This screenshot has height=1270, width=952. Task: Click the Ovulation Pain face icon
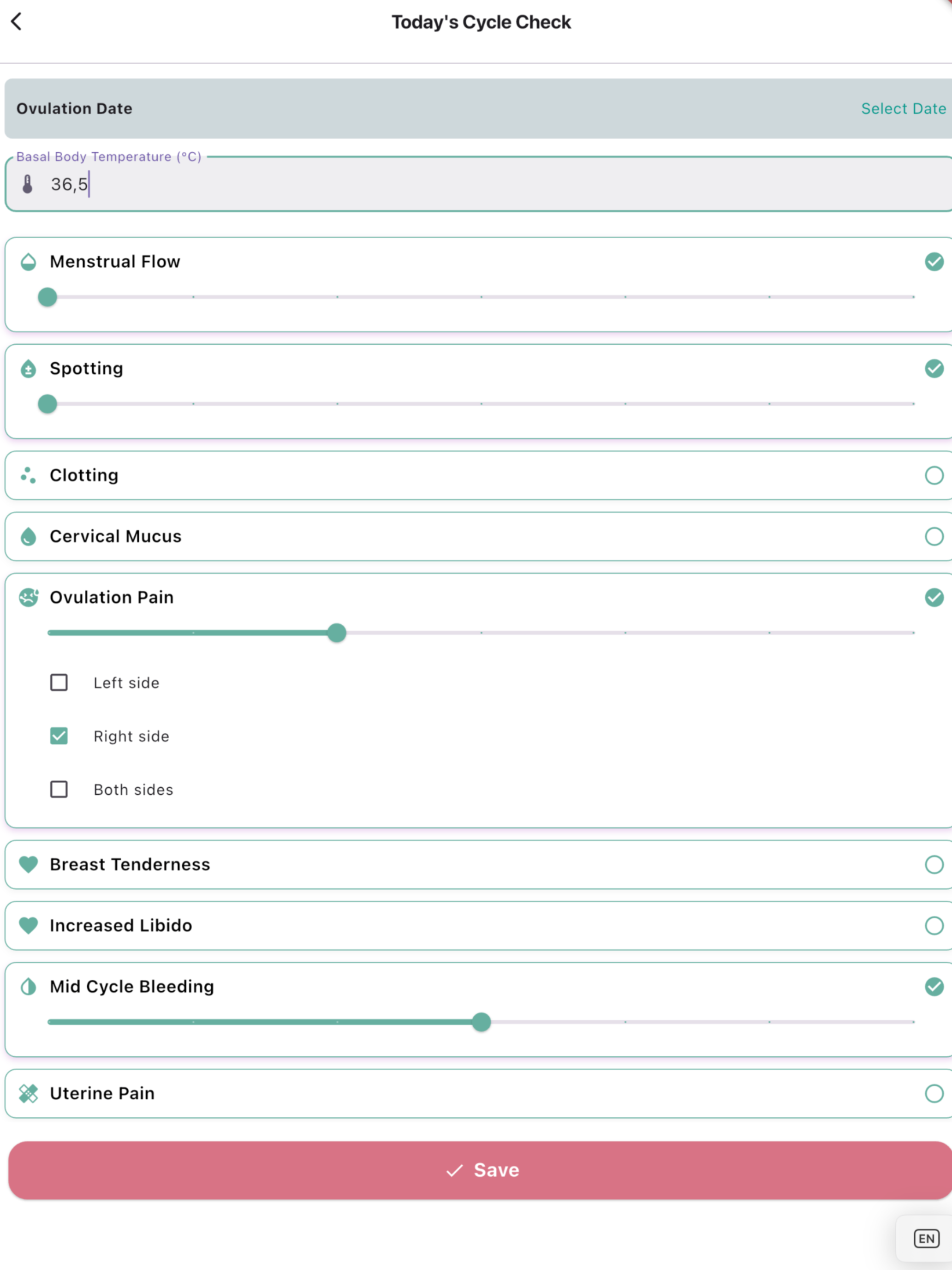tap(28, 597)
